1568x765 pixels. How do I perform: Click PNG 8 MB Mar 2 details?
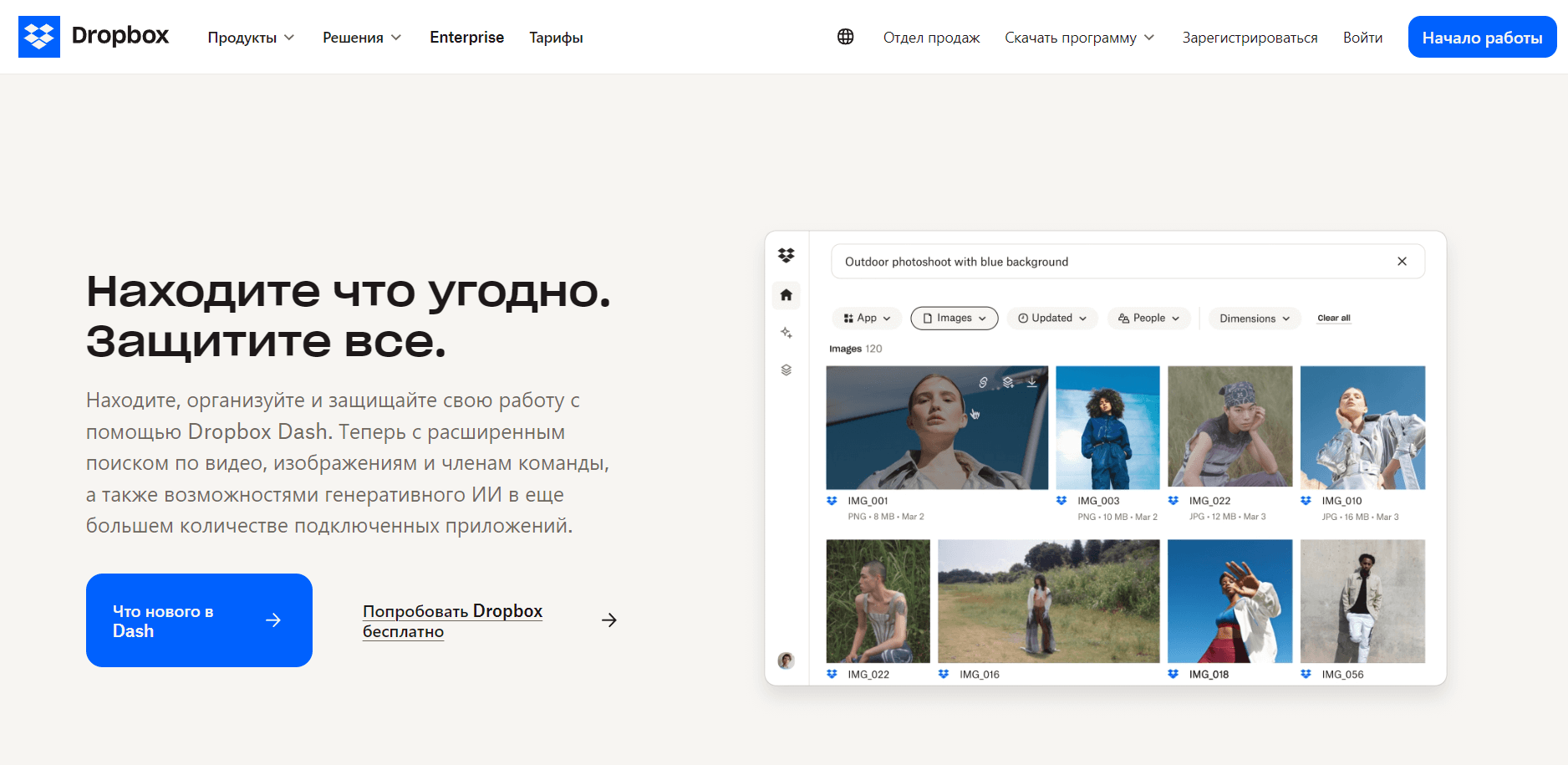coord(886,517)
